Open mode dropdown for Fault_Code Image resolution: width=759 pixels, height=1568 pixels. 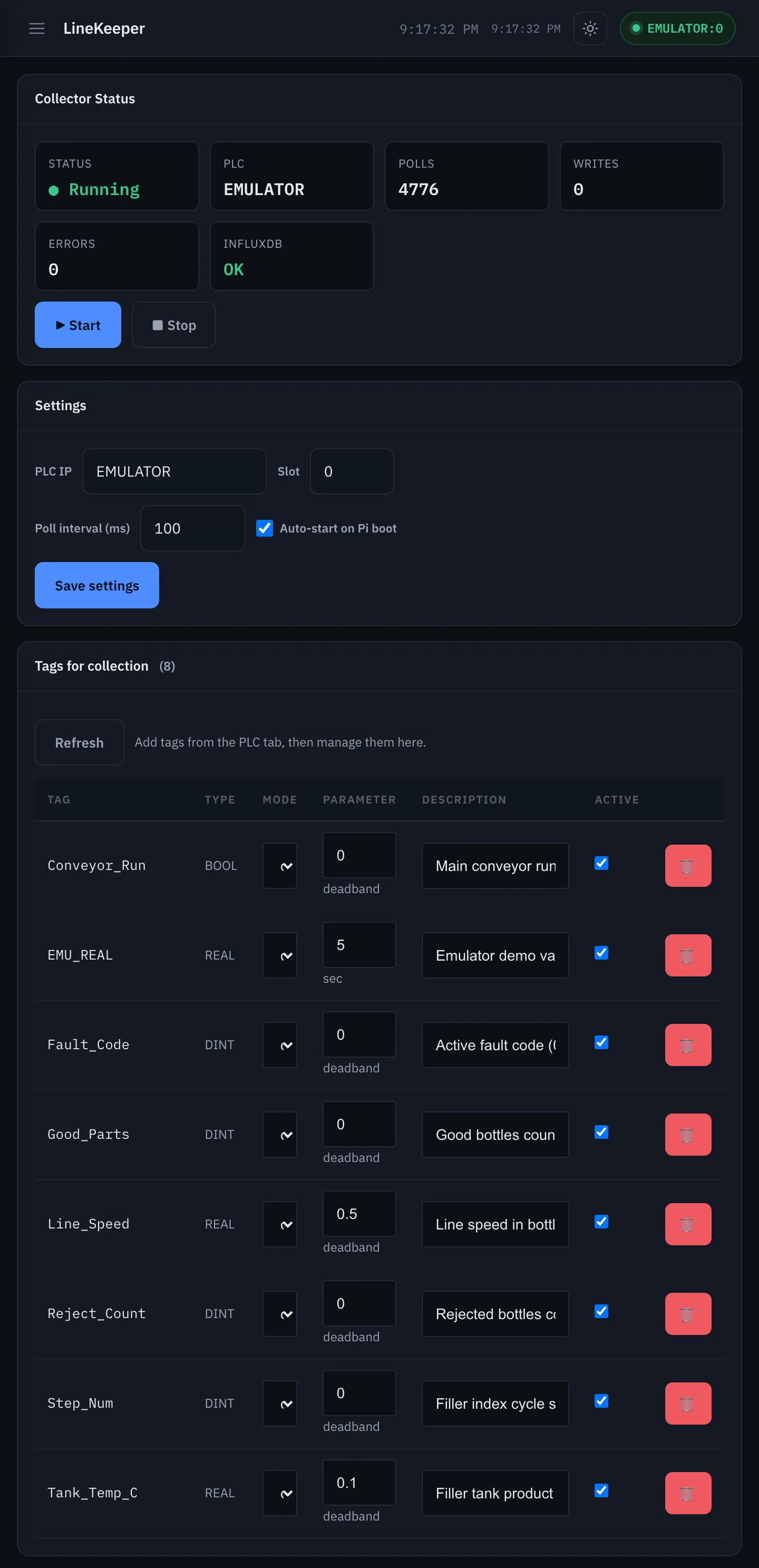(280, 1044)
